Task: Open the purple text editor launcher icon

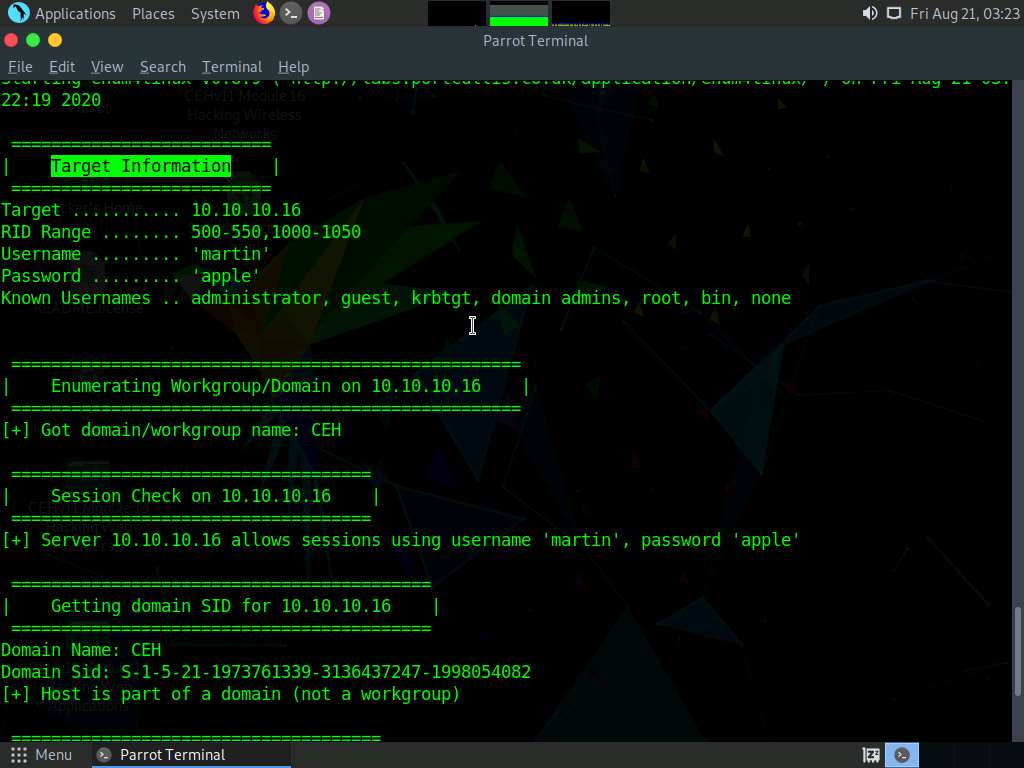Action: tap(319, 13)
